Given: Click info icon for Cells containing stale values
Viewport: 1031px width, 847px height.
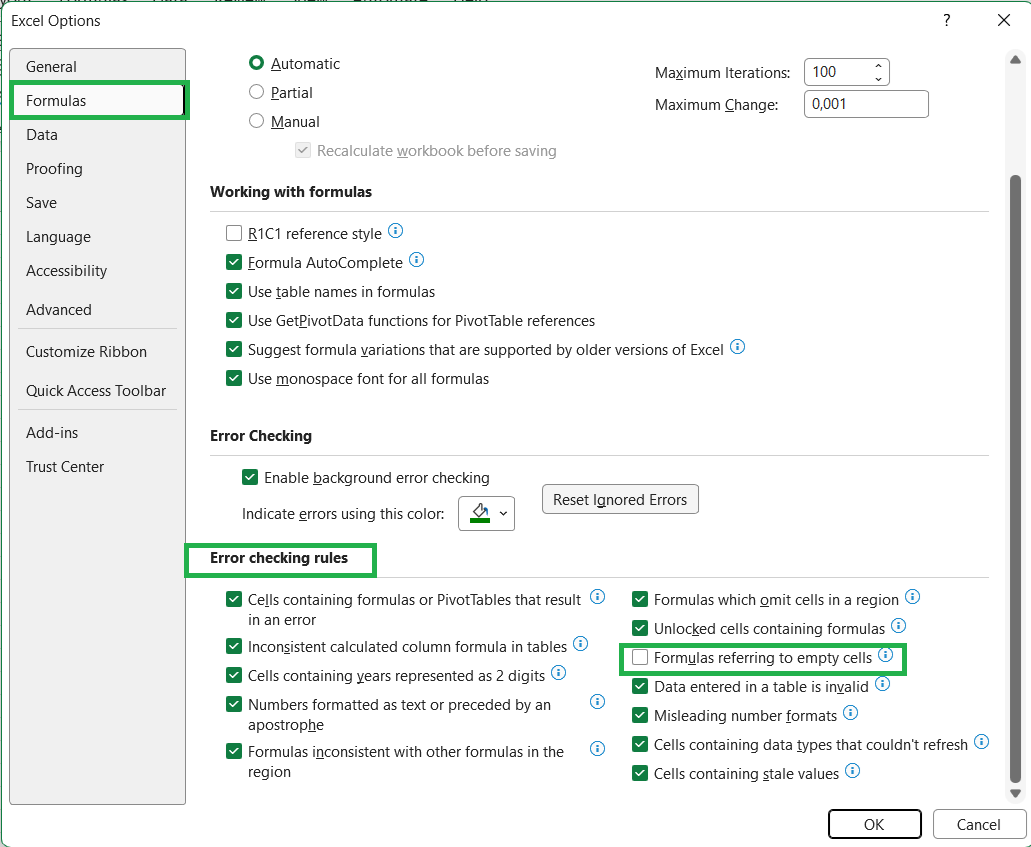Looking at the screenshot, I should [x=852, y=771].
